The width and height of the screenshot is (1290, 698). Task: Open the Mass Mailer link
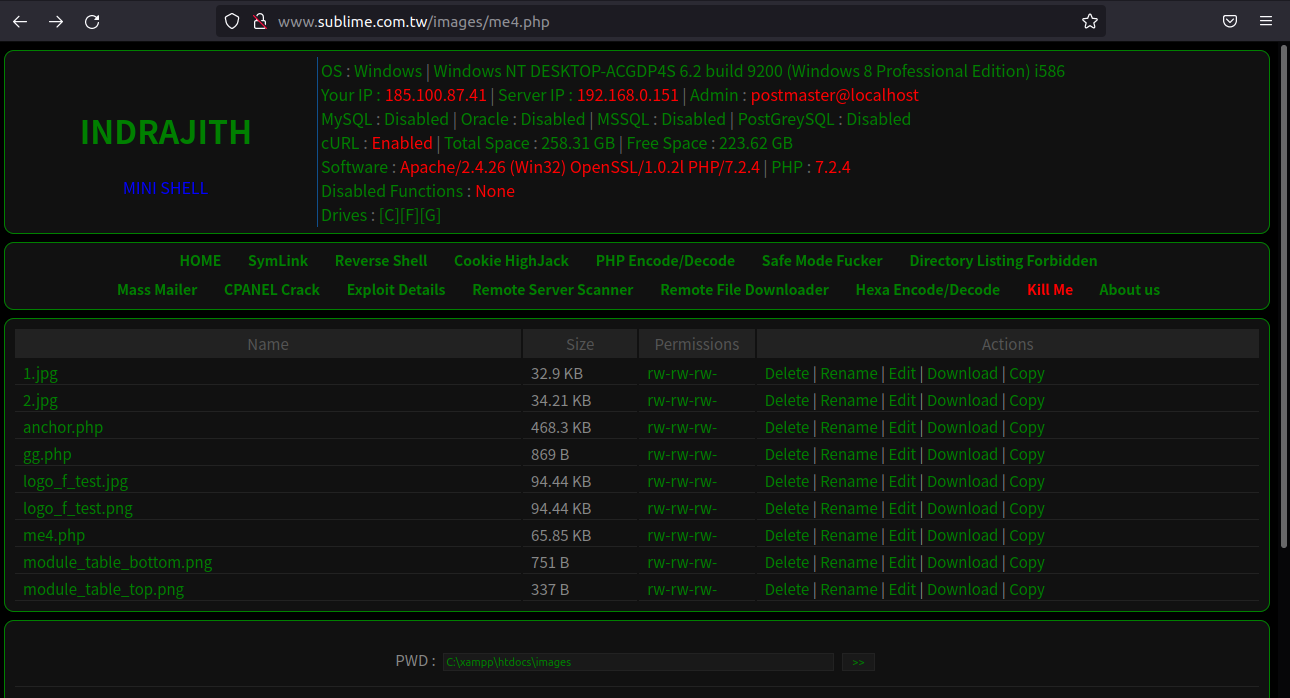[157, 290]
